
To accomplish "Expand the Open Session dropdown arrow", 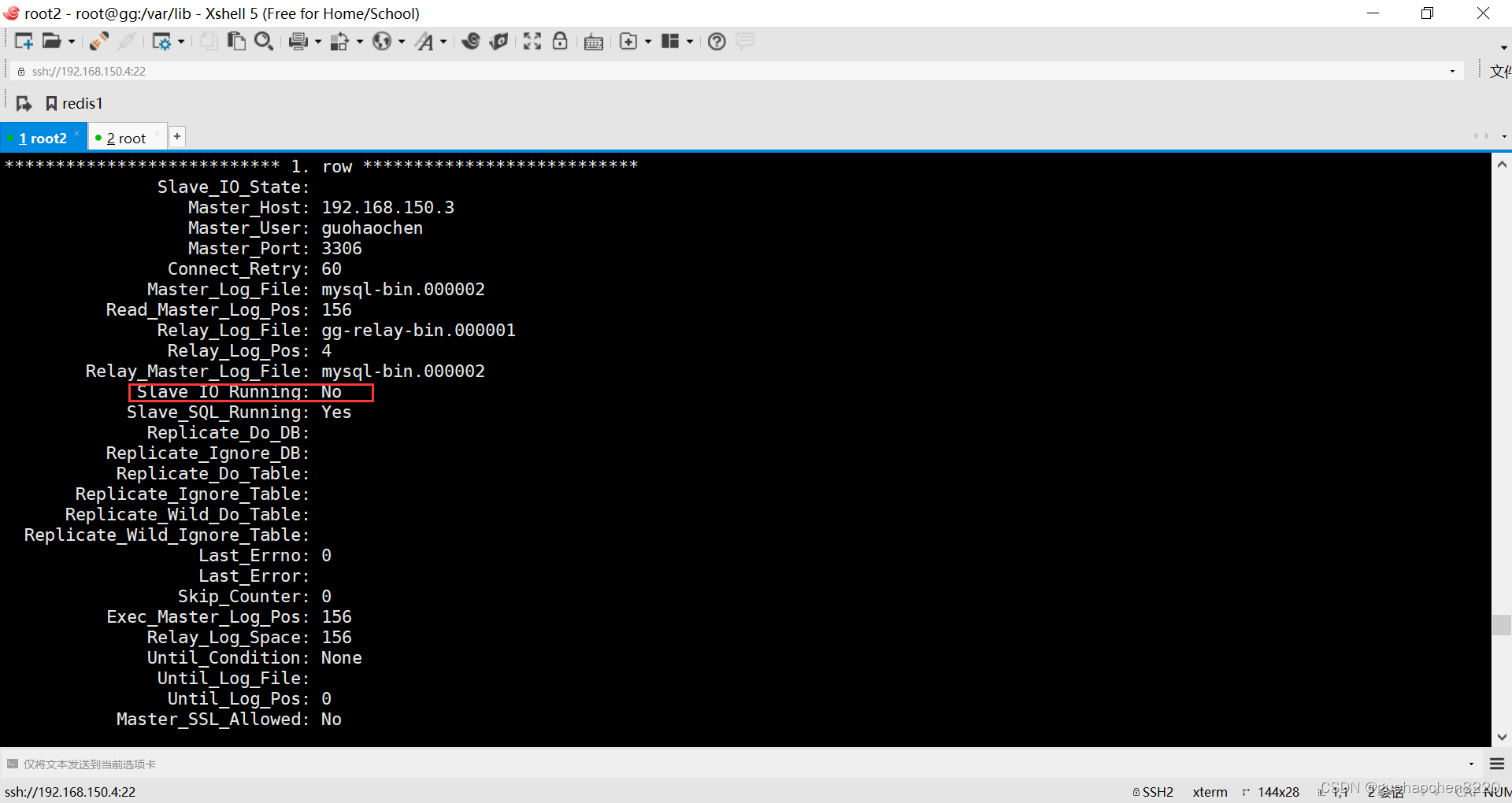I will pyautogui.click(x=72, y=42).
